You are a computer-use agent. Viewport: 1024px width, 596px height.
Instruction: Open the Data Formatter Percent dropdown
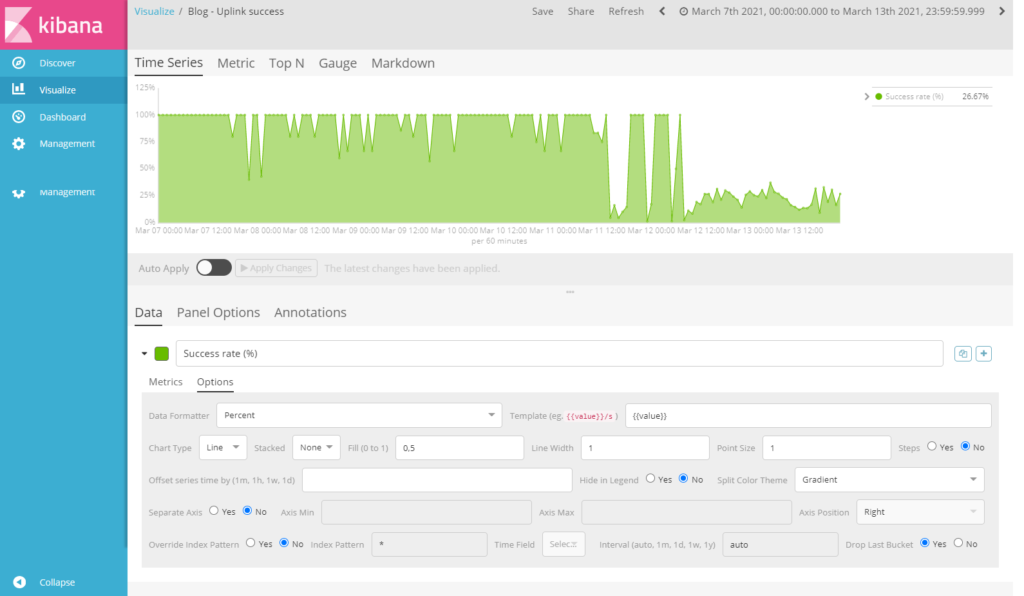click(x=359, y=415)
